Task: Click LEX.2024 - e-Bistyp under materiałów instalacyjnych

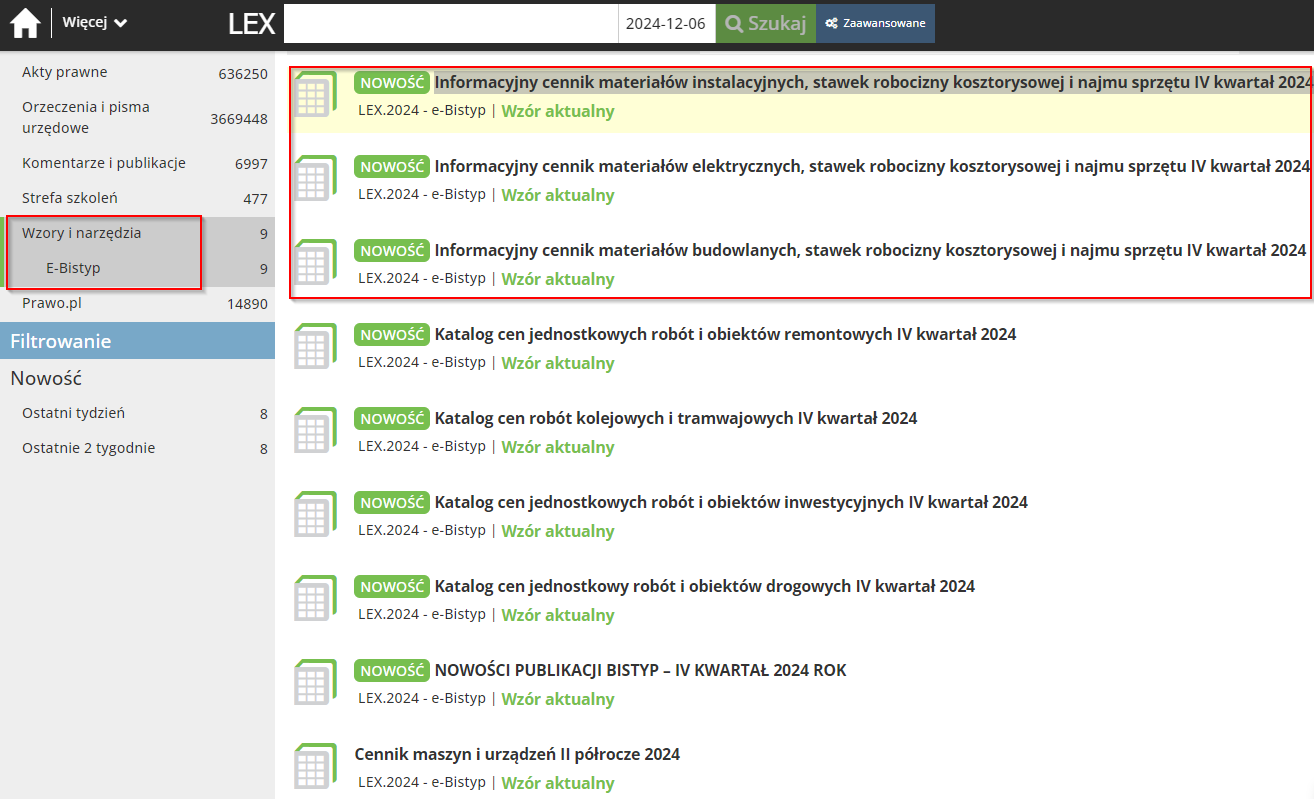Action: pos(422,110)
